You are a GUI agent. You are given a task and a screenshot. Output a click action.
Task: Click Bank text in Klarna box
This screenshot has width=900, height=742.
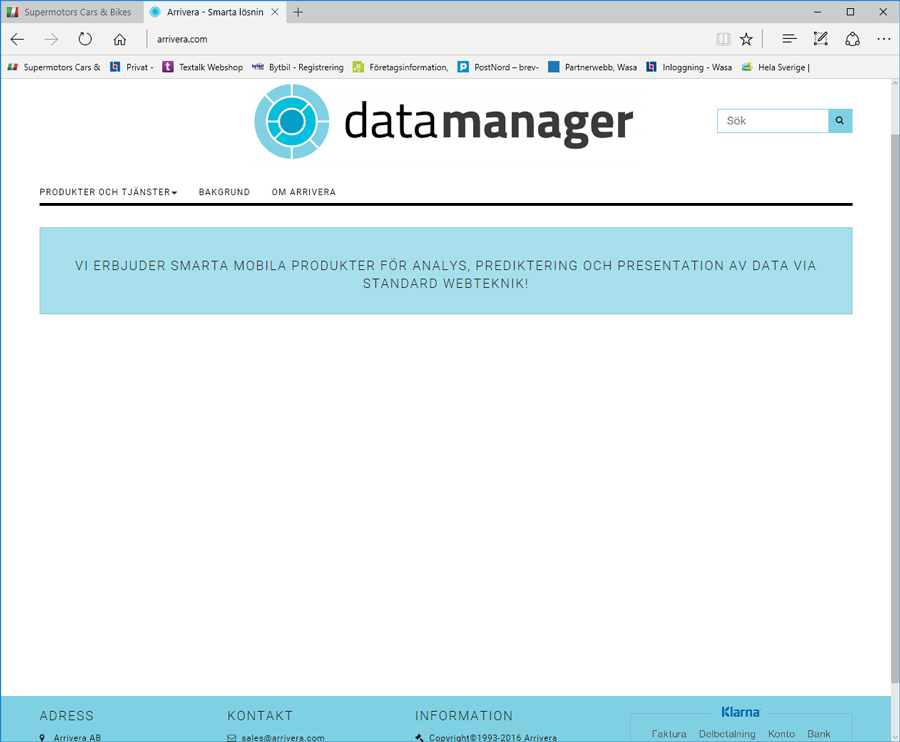(818, 733)
